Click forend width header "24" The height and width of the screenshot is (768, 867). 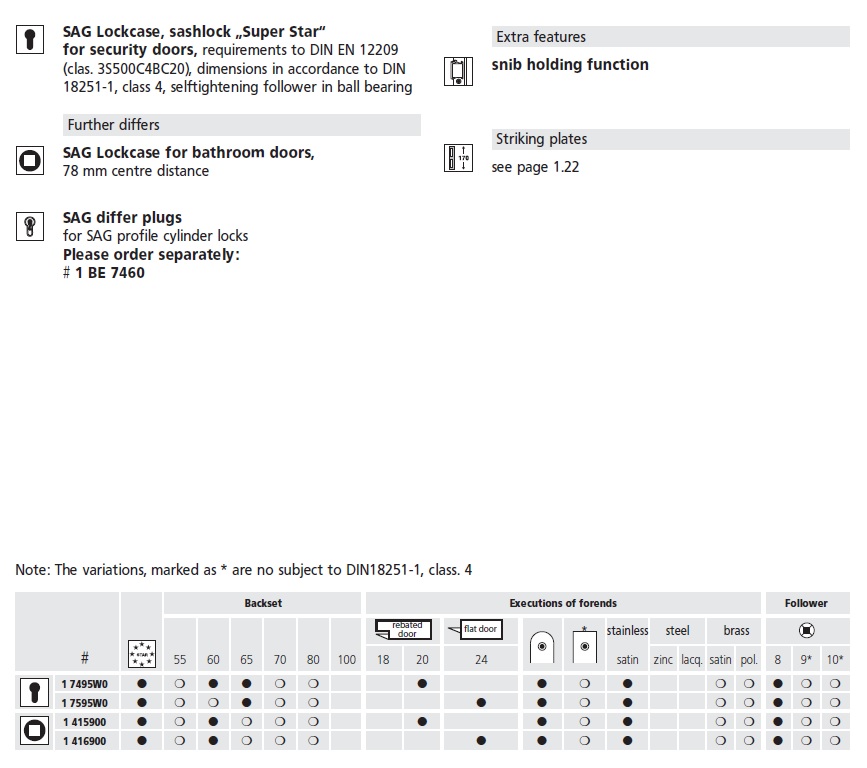tap(481, 660)
